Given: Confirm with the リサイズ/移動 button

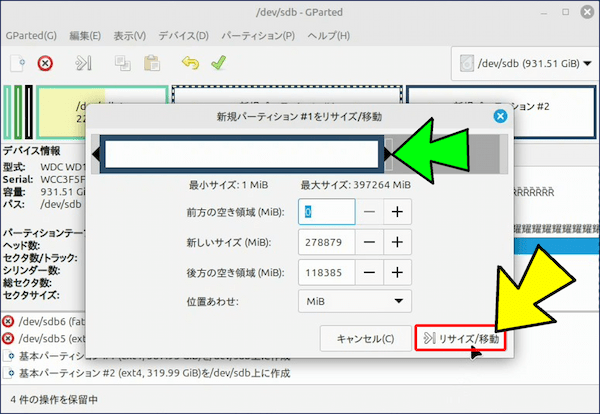Looking at the screenshot, I should coord(461,338).
